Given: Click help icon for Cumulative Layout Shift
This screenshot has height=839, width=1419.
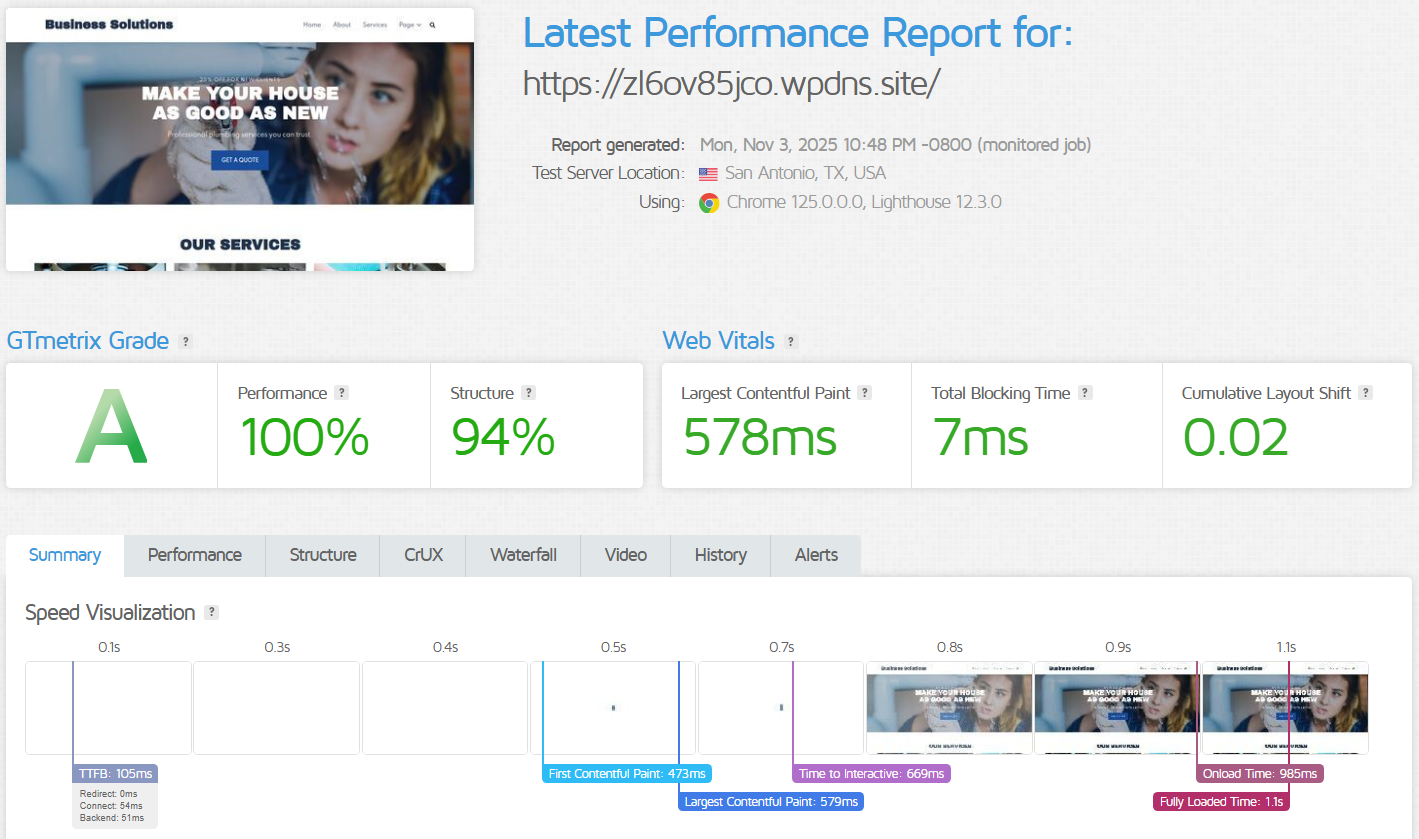Looking at the screenshot, I should (x=1366, y=393).
